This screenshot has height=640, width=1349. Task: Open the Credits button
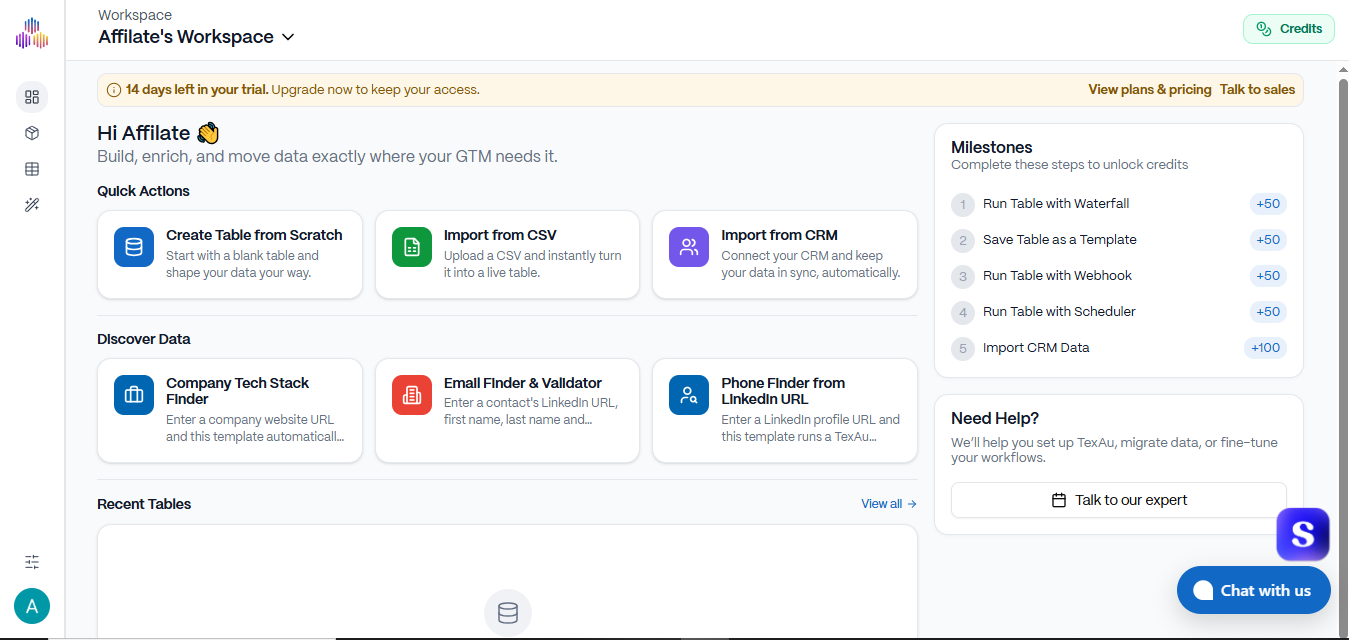point(1289,29)
